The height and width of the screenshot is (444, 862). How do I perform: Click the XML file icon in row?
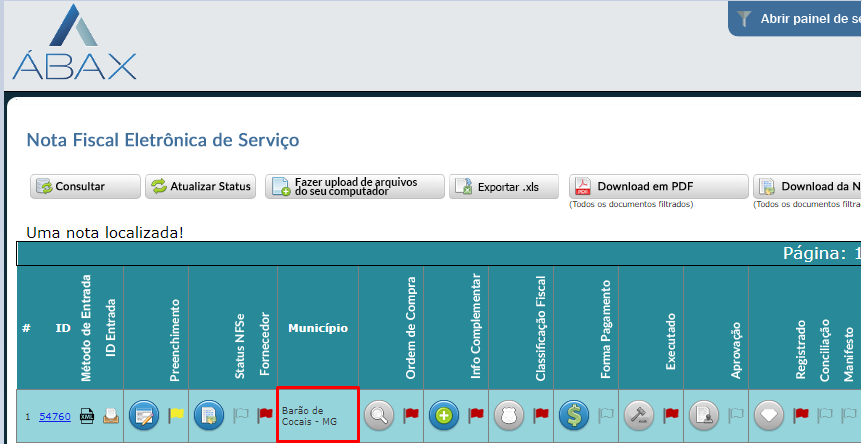tap(88, 416)
